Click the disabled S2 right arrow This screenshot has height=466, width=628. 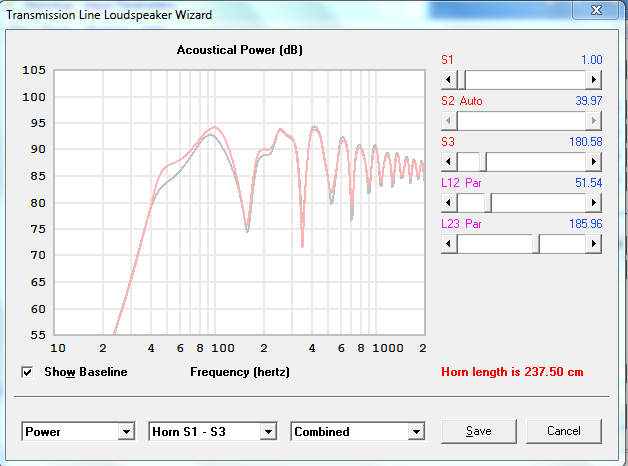coord(594,121)
